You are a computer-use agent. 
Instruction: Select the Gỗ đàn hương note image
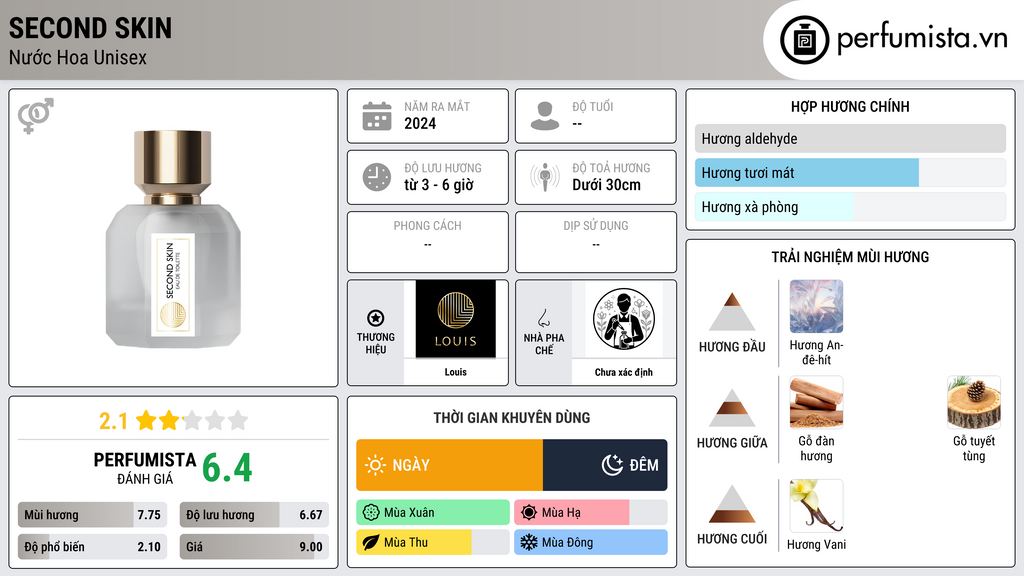tap(816, 402)
